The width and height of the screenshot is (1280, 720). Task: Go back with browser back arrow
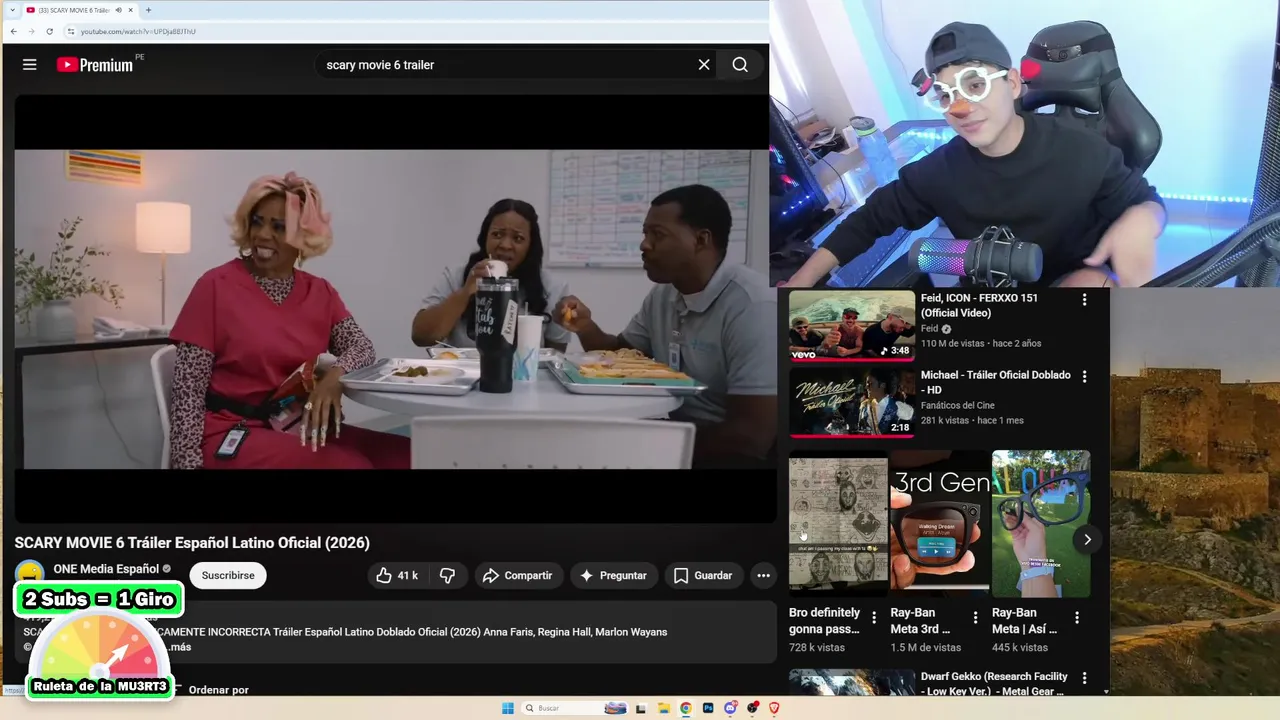[13, 31]
